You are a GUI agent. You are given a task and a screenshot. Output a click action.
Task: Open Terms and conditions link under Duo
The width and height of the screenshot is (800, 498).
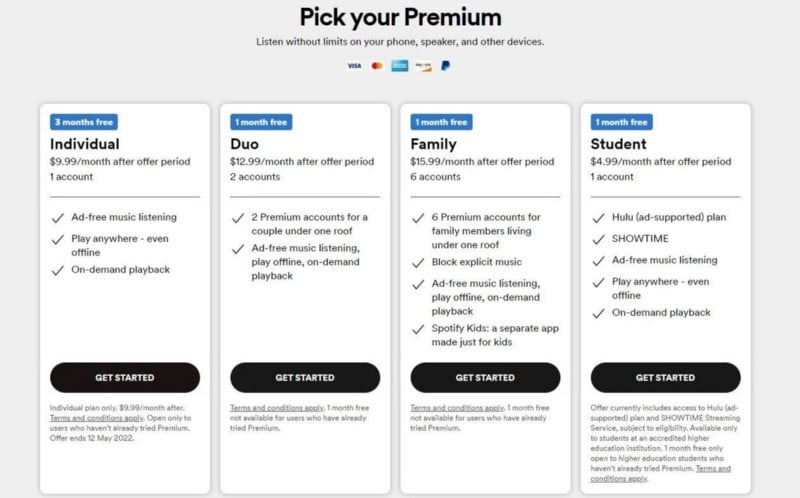(x=277, y=408)
